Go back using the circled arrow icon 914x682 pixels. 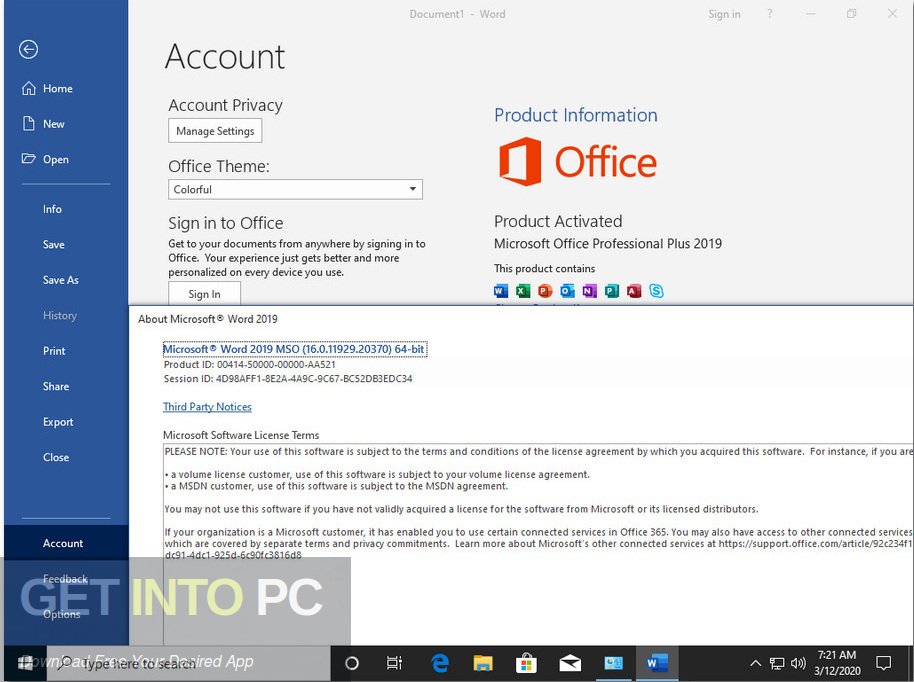pyautogui.click(x=28, y=50)
